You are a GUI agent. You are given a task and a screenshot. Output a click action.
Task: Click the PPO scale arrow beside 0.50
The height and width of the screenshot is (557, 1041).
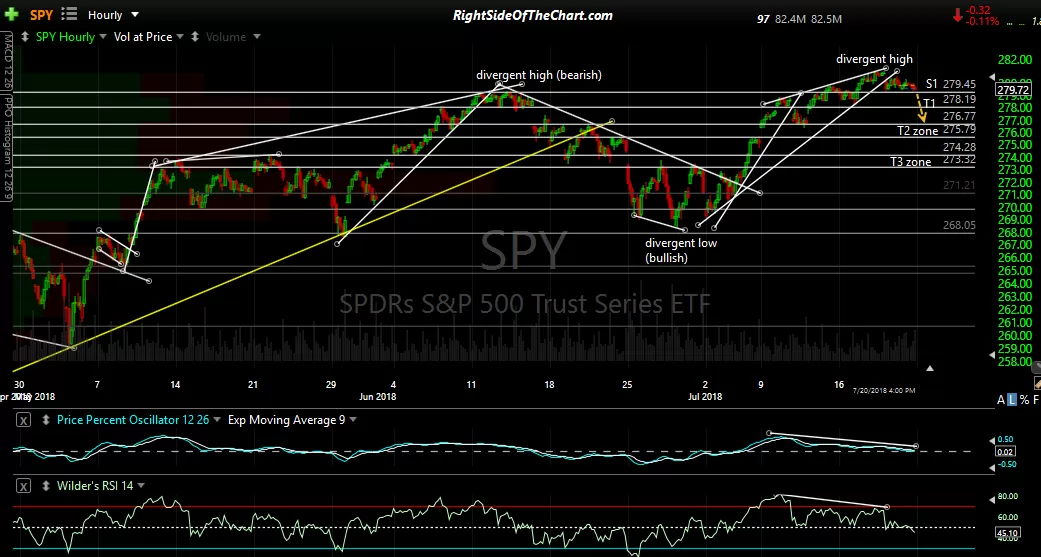(x=993, y=439)
